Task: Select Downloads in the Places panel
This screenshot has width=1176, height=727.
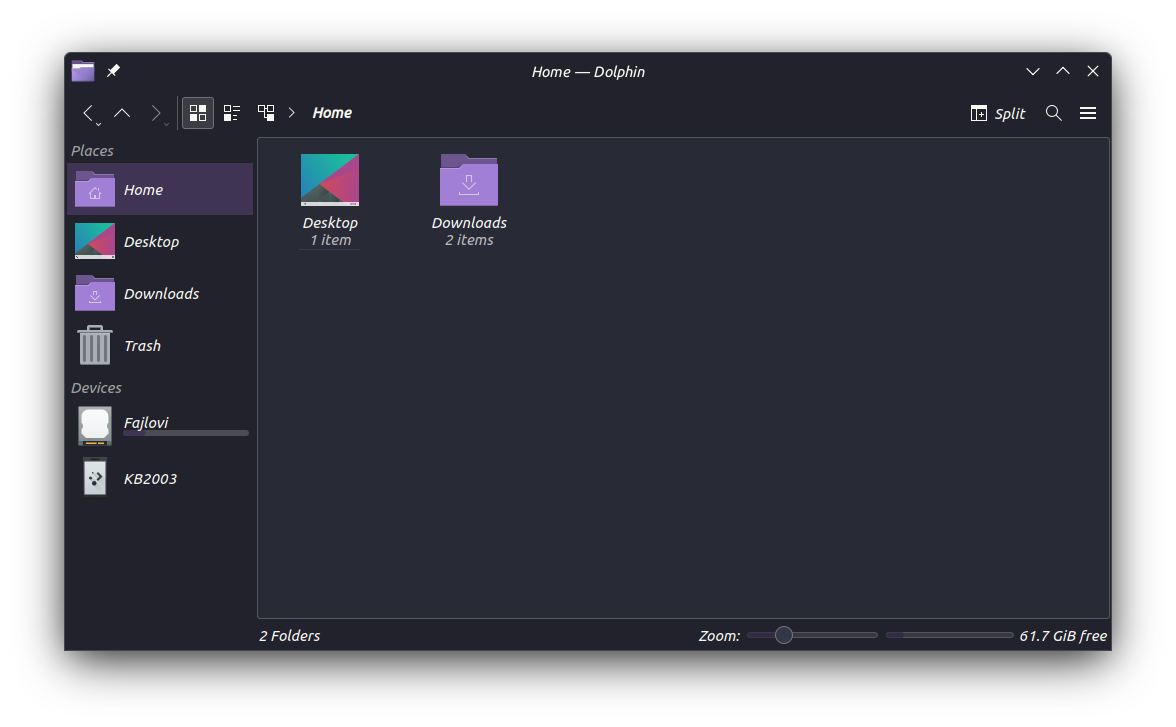Action: 160,293
